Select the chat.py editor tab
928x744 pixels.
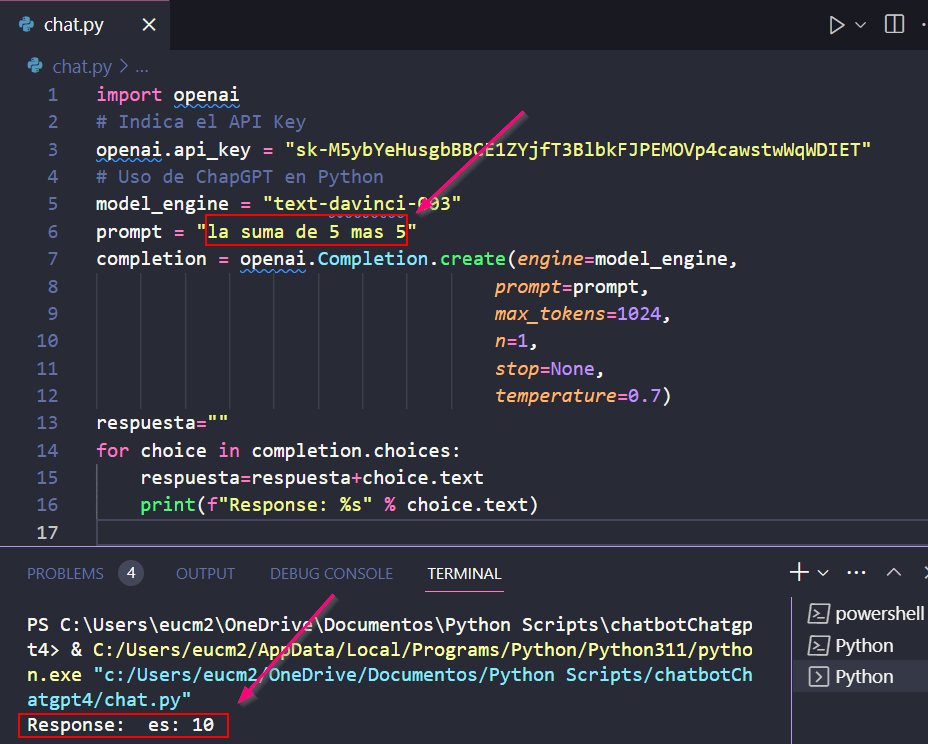click(85, 25)
